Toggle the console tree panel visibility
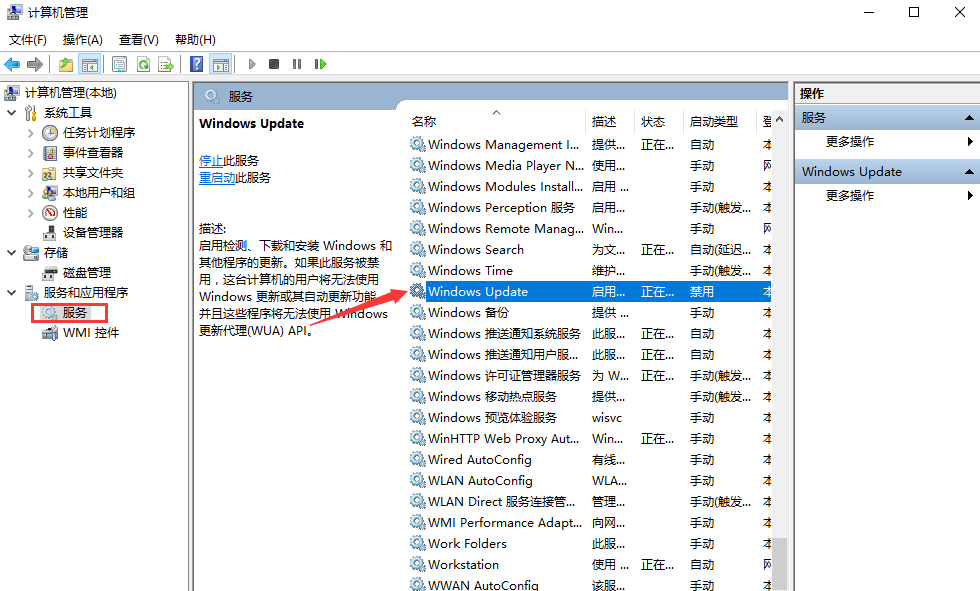 tap(88, 63)
